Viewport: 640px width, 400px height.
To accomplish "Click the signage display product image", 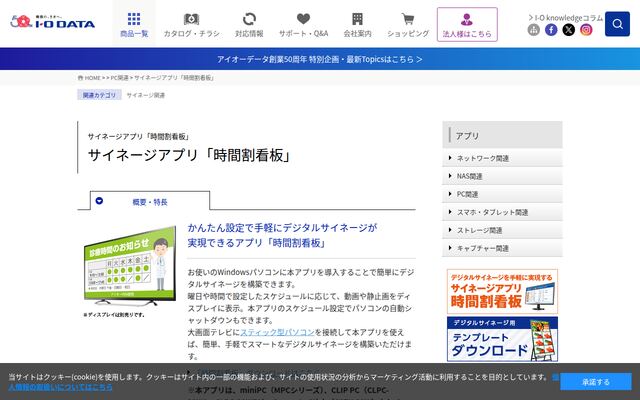I will (x=130, y=266).
